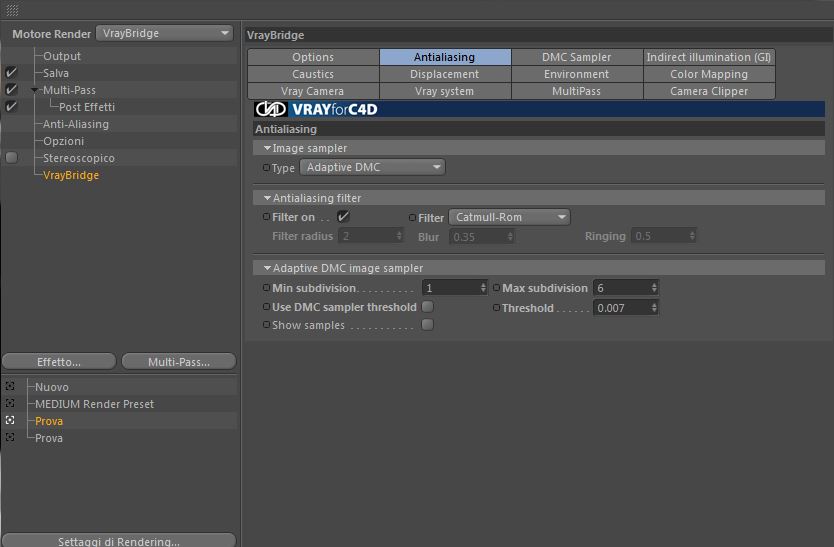834x547 pixels.
Task: Click the VRAYforC4D logo icon
Action: coord(271,109)
